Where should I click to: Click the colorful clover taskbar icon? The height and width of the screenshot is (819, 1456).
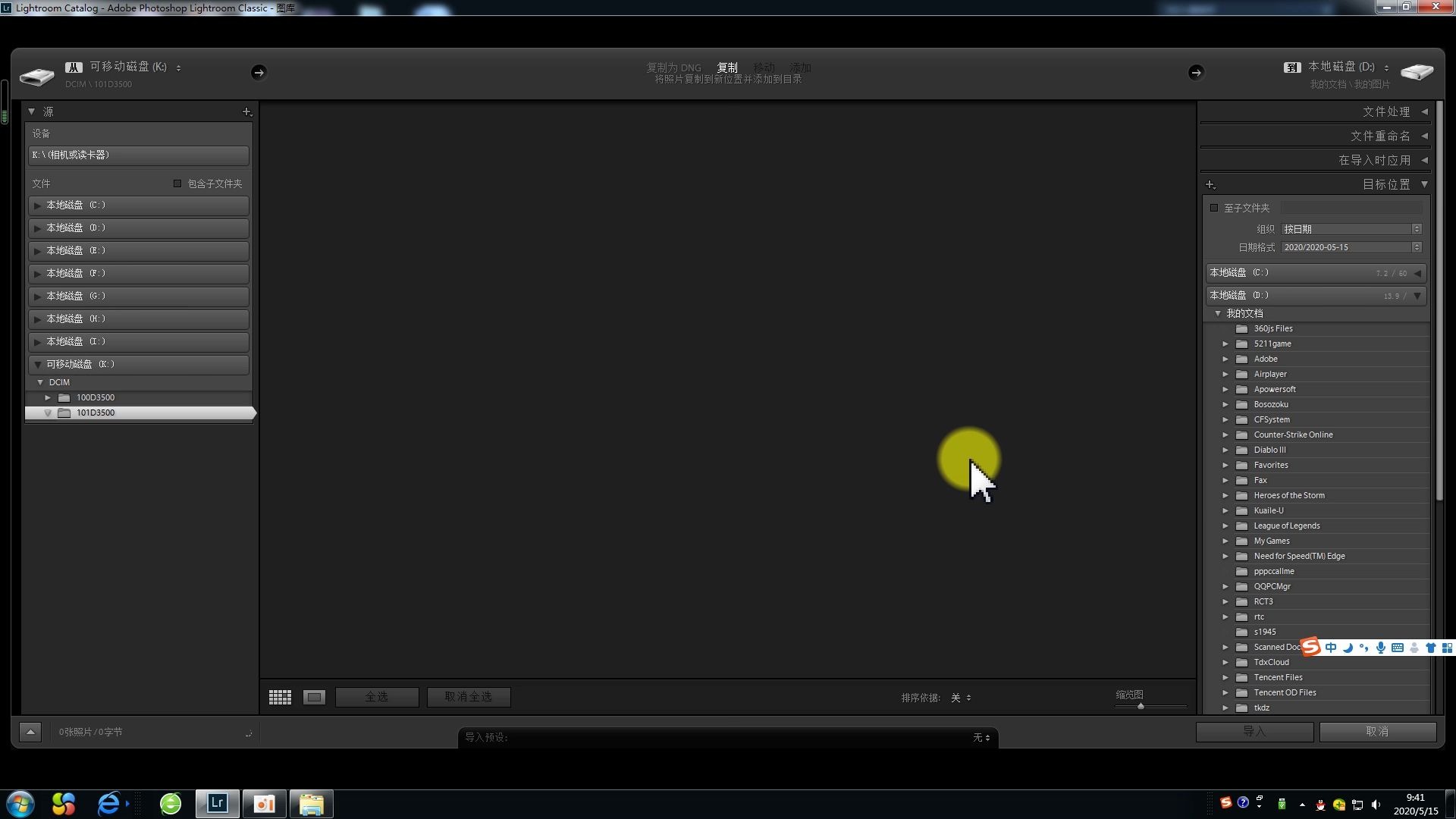(x=64, y=803)
